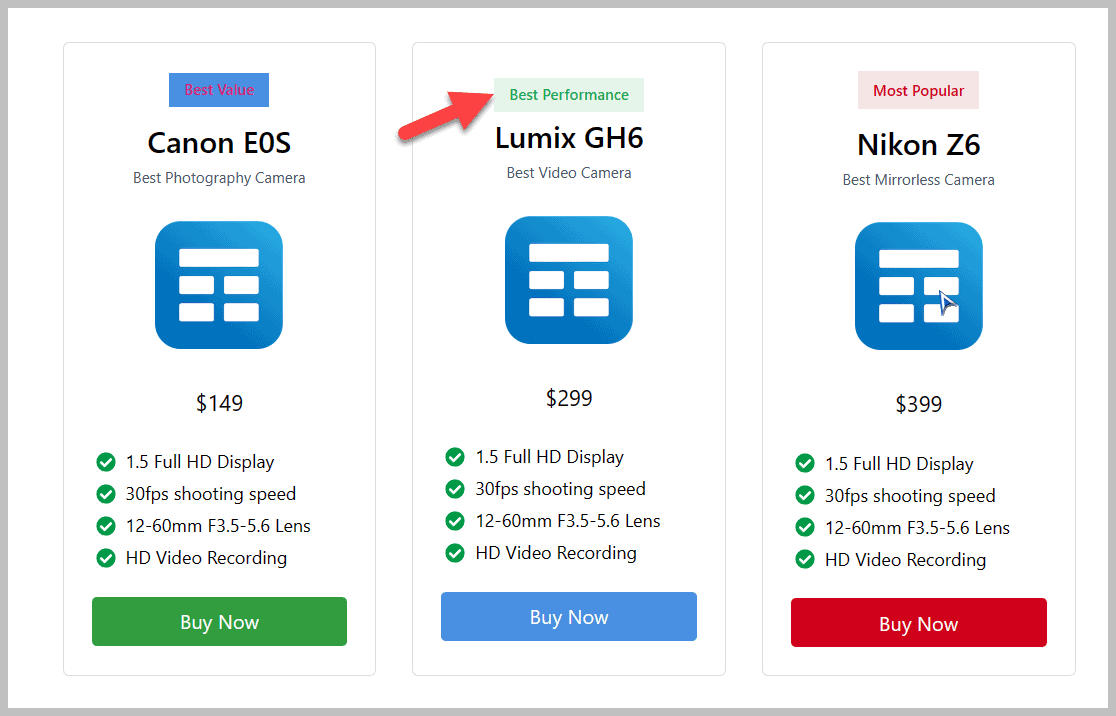
Task: Select the Best Mirrorless Camera label
Action: pos(918,179)
